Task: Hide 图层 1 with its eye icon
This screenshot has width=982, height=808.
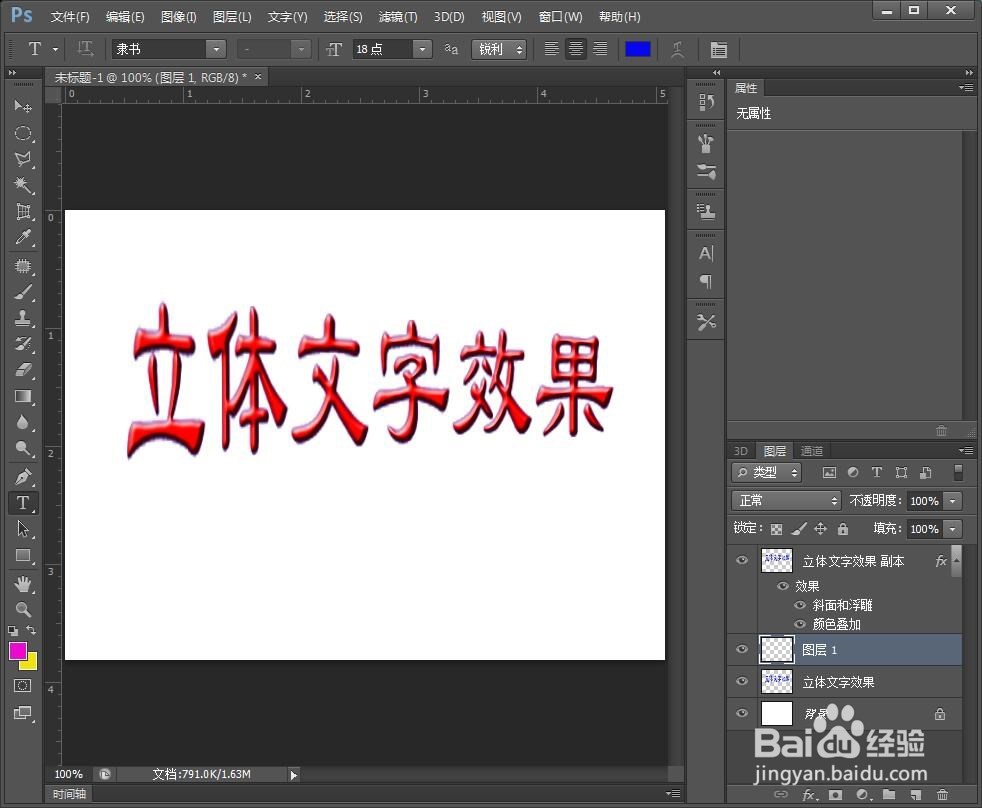Action: [742, 649]
